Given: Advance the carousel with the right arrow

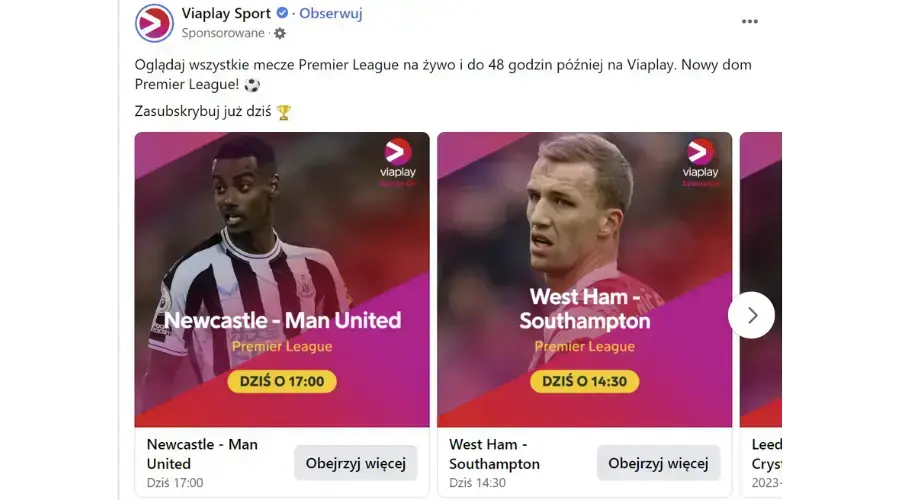Looking at the screenshot, I should 751,315.
